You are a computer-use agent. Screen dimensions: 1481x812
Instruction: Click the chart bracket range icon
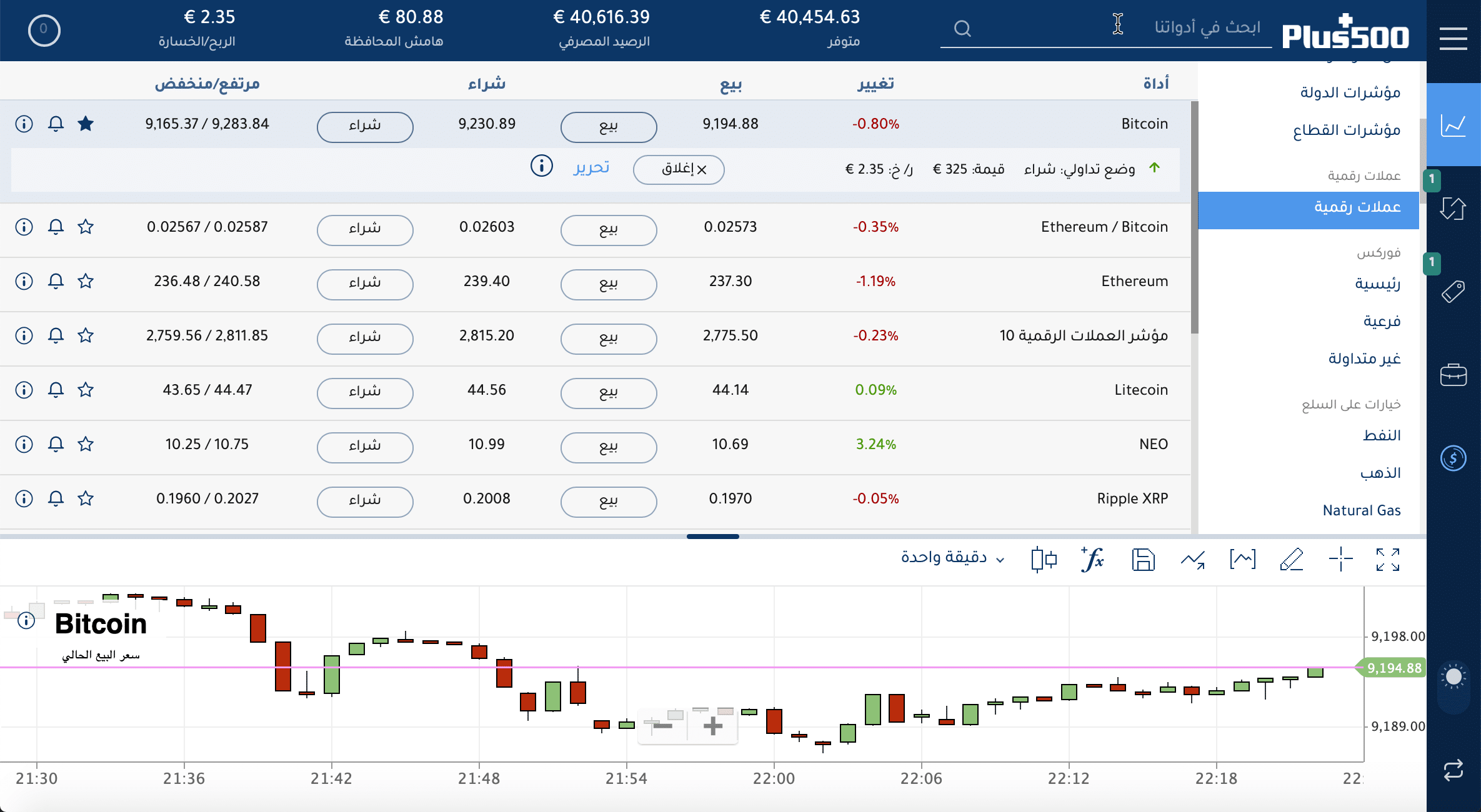1242,559
